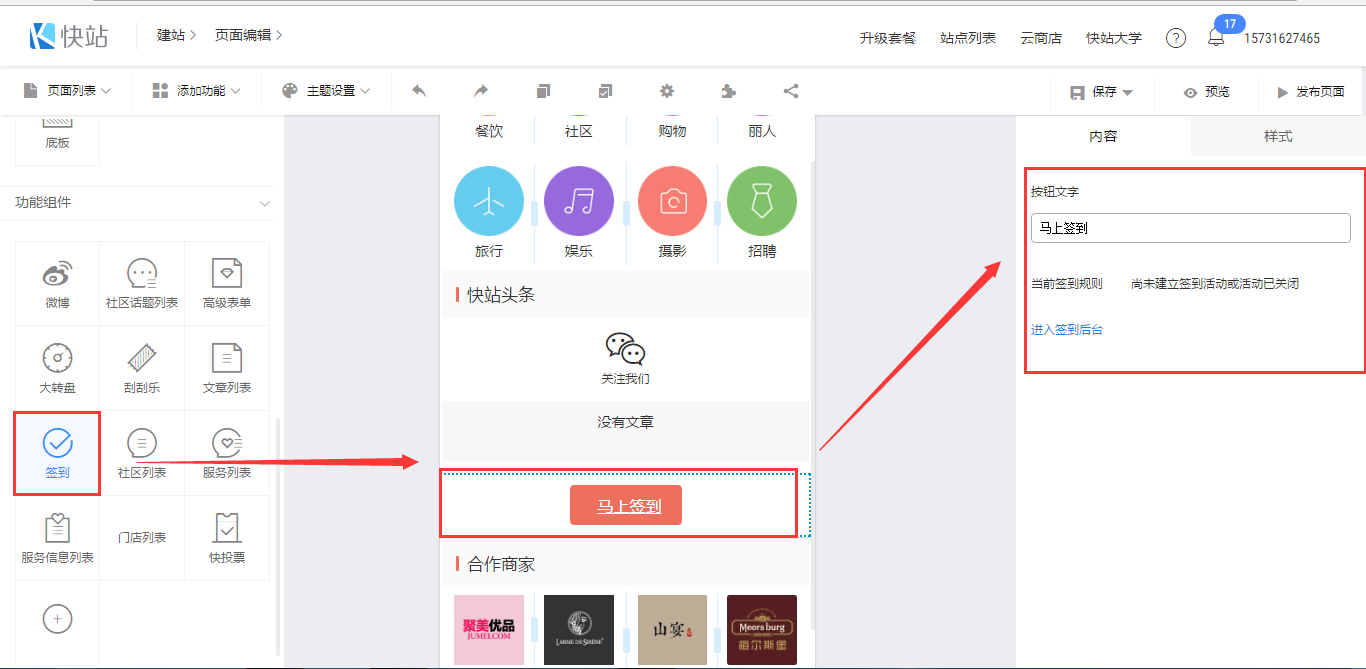
Task: Click the 进入签到后台 link
Action: [1067, 329]
